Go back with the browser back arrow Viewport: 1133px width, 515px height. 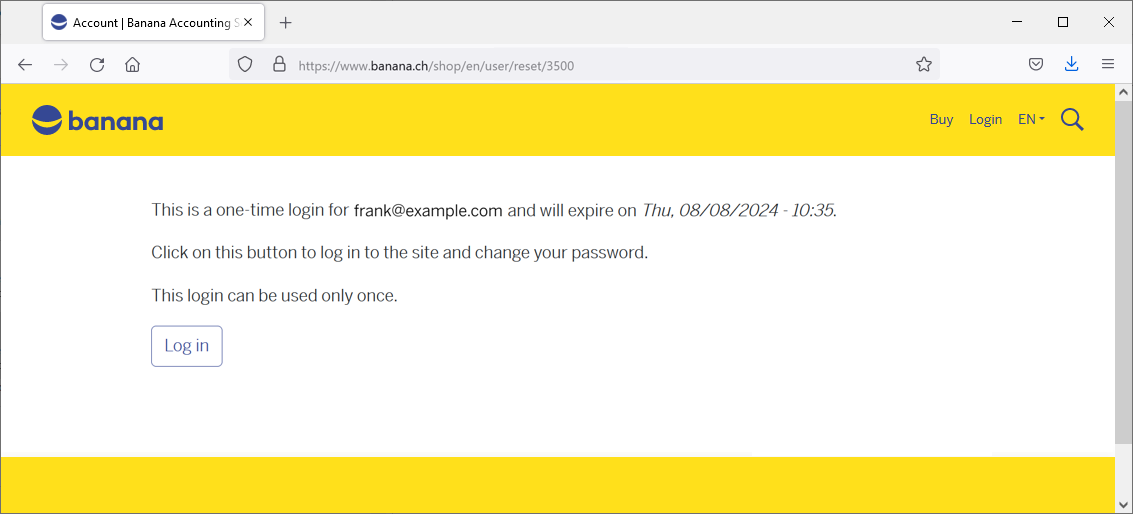26,65
